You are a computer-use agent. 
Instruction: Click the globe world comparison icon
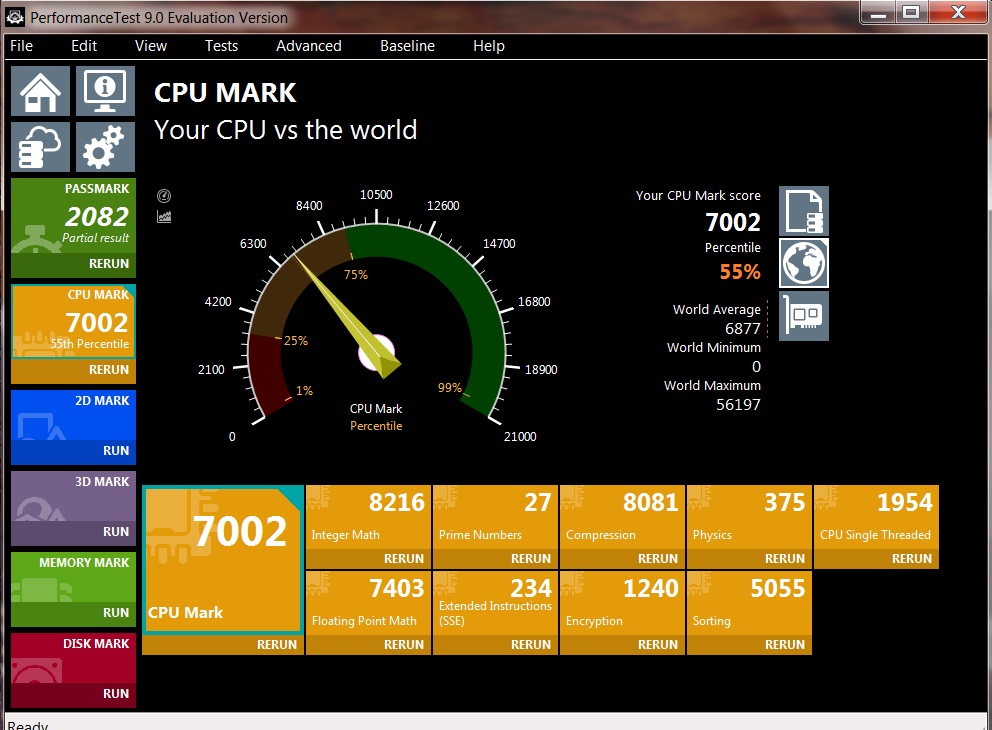point(803,263)
